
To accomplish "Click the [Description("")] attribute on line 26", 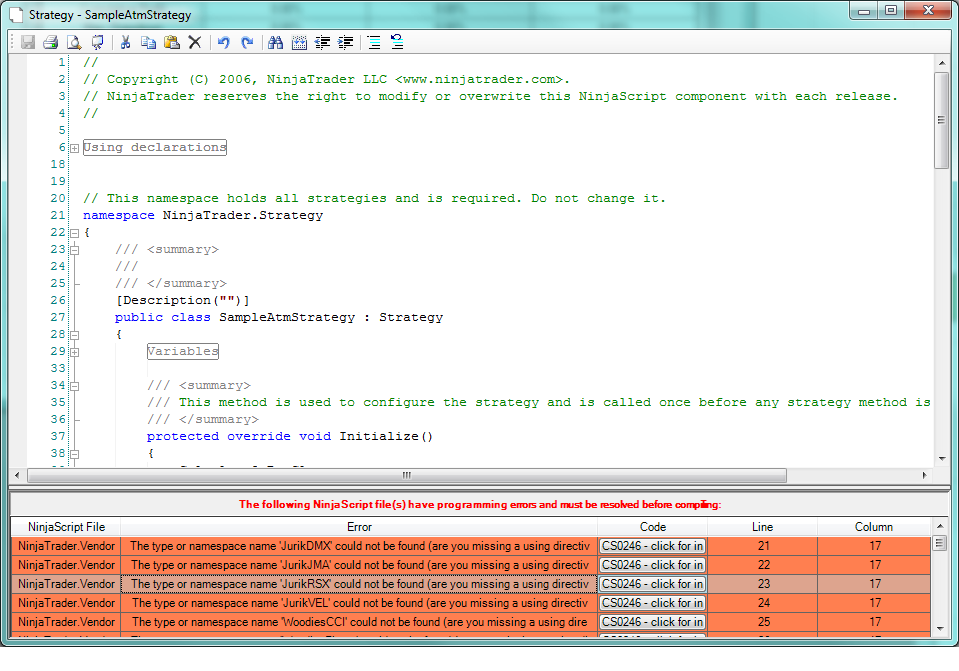I will 182,300.
